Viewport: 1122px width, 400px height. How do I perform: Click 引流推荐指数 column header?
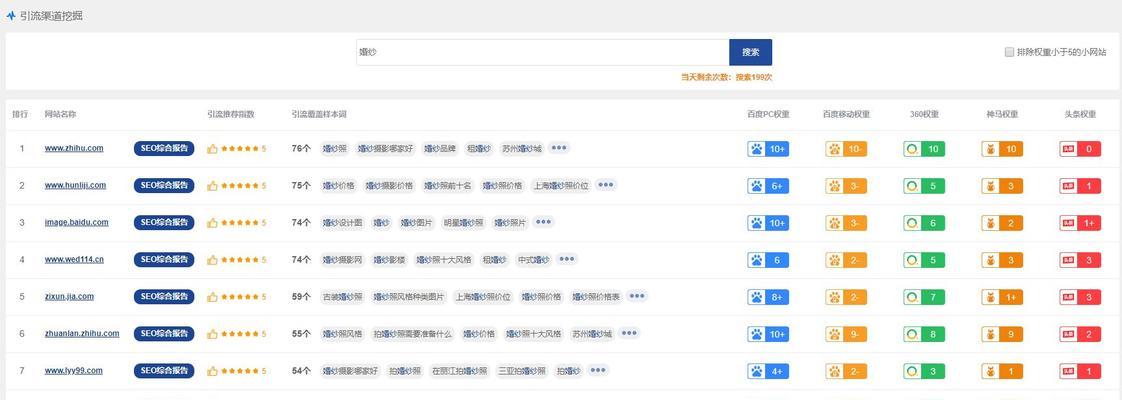[230, 114]
